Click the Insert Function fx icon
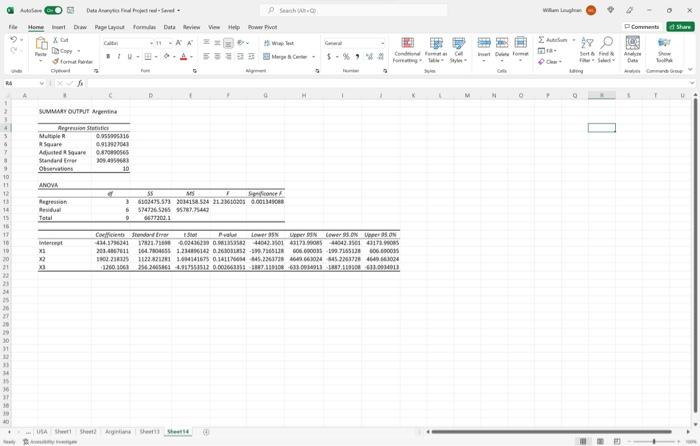 click(x=80, y=83)
